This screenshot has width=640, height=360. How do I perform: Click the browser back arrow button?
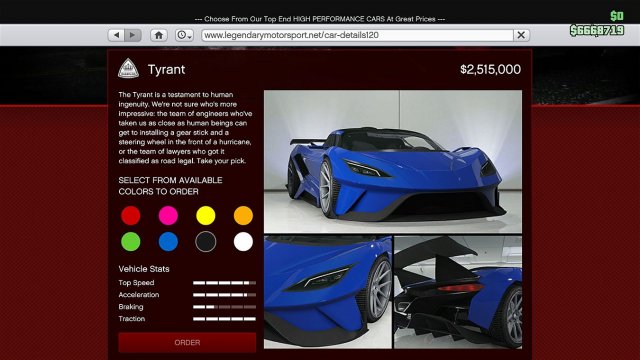point(116,35)
